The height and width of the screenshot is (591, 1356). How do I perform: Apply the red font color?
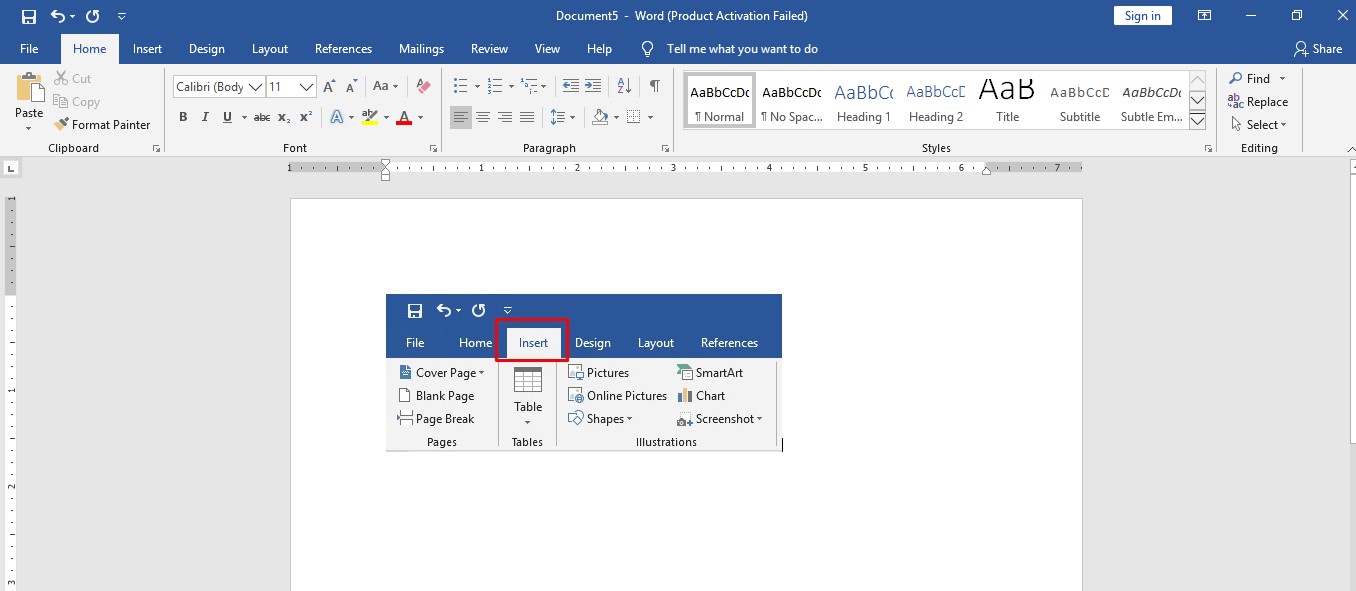coord(403,117)
